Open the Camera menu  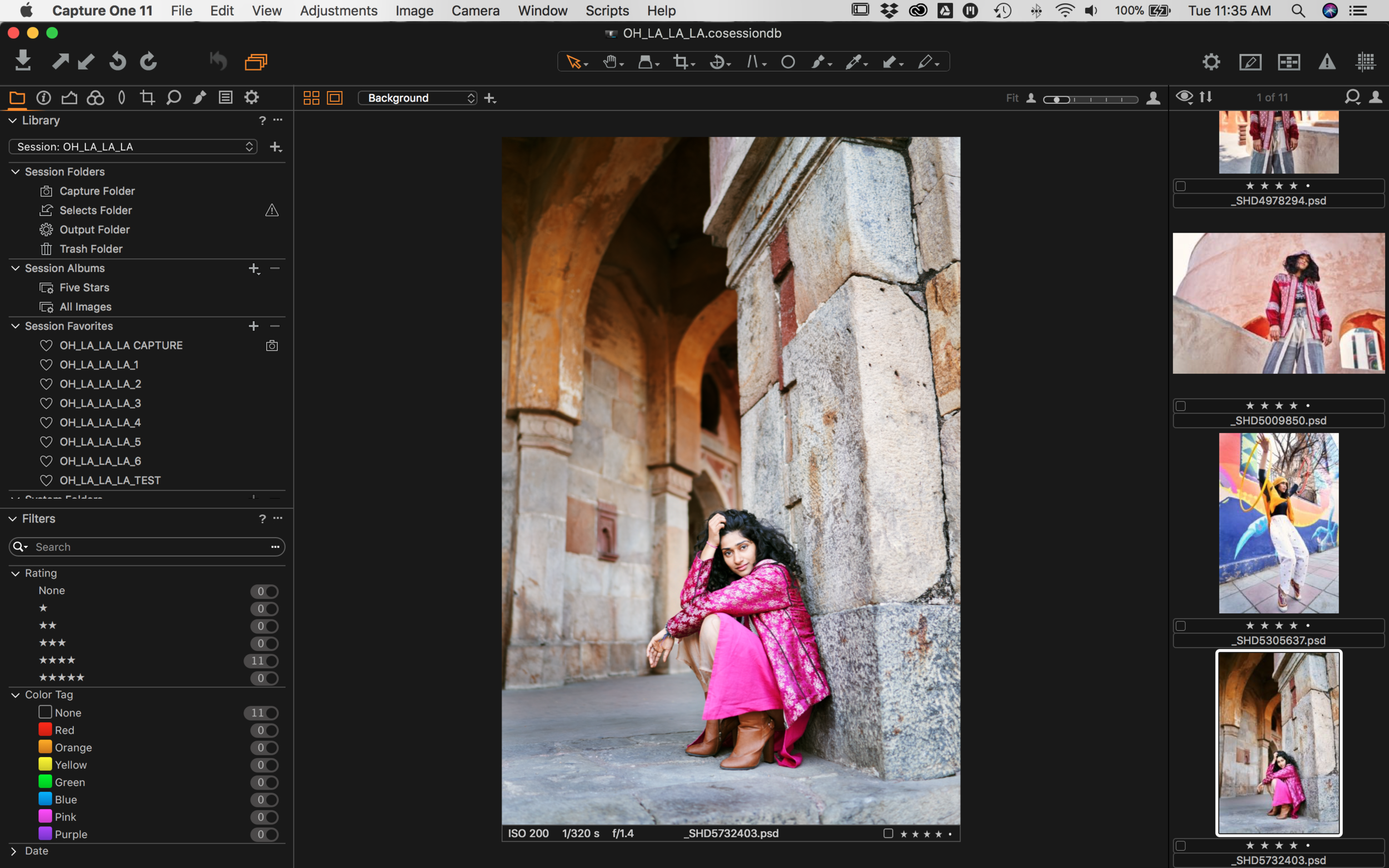tap(475, 11)
